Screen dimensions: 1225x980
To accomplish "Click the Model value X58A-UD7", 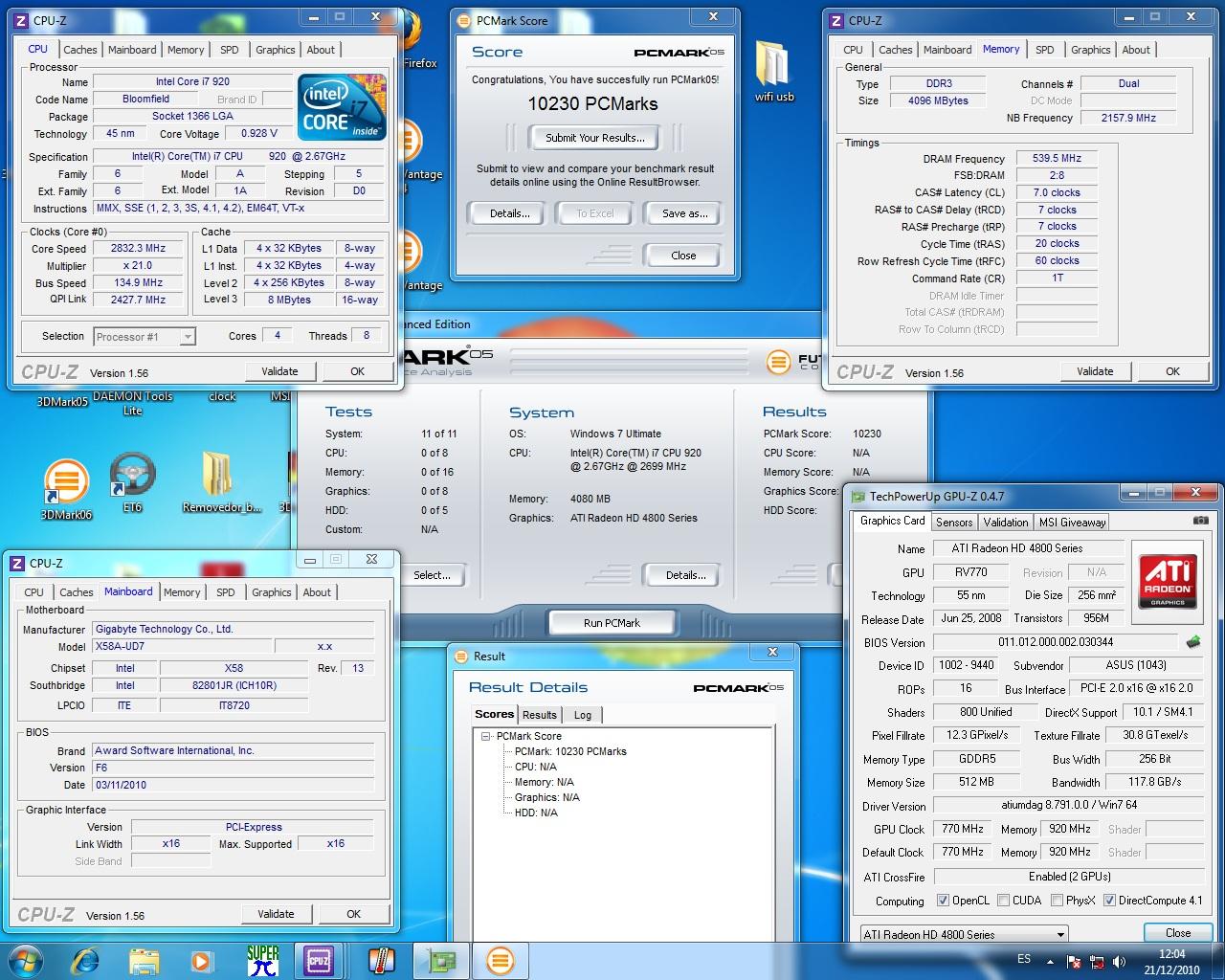I will 182,646.
